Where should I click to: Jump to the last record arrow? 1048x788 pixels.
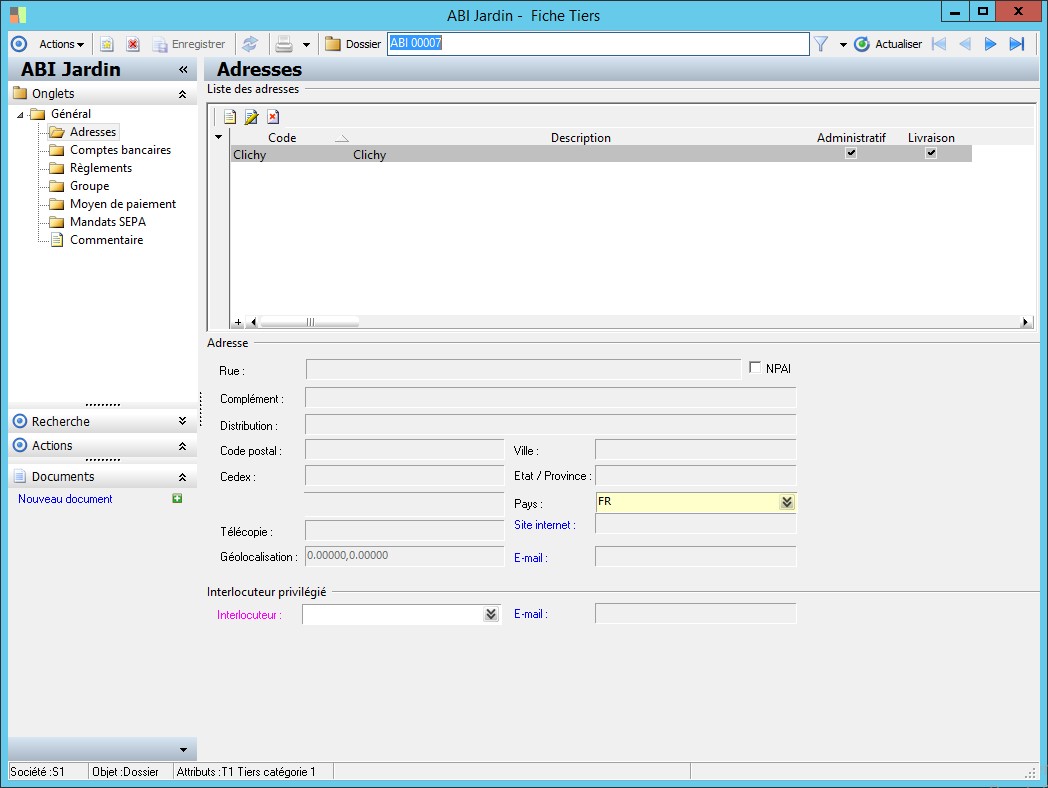pos(1017,44)
